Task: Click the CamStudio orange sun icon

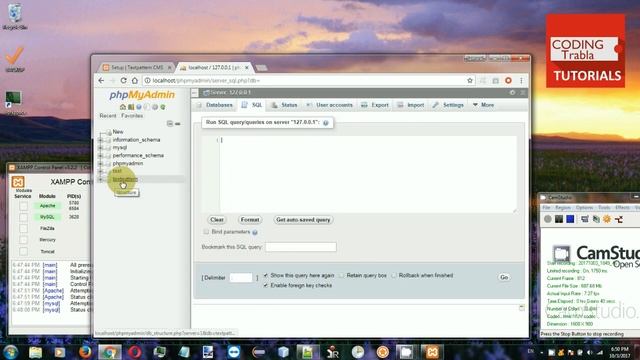Action: [607, 219]
